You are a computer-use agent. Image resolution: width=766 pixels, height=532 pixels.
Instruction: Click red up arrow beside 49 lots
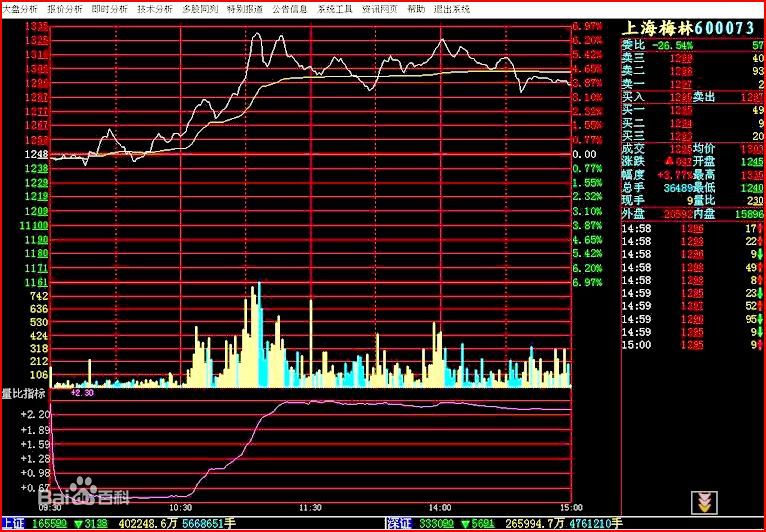click(x=761, y=267)
